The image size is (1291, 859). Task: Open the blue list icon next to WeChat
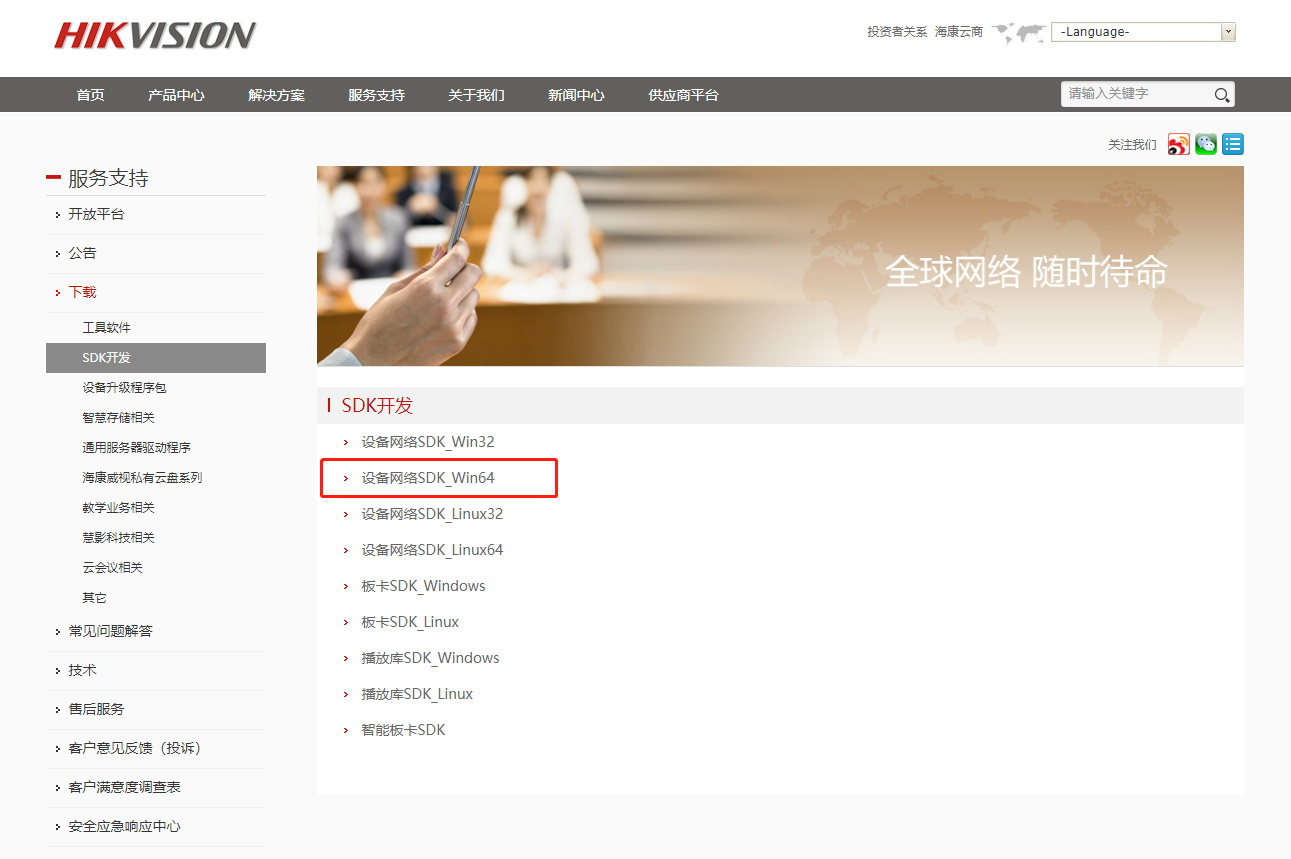[x=1232, y=144]
